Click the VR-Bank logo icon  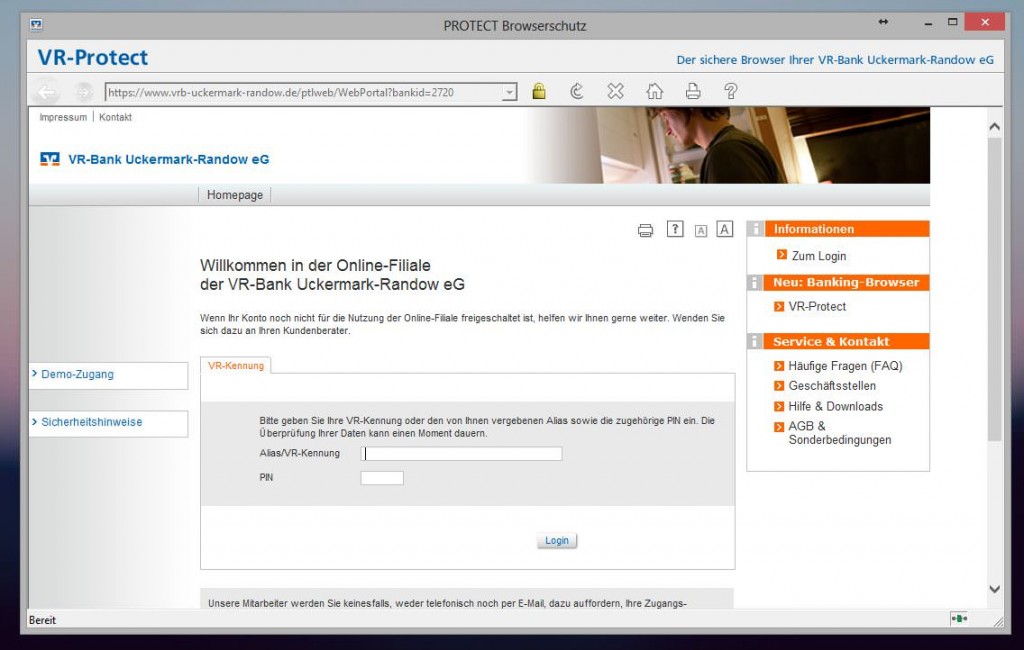pyautogui.click(x=50, y=159)
